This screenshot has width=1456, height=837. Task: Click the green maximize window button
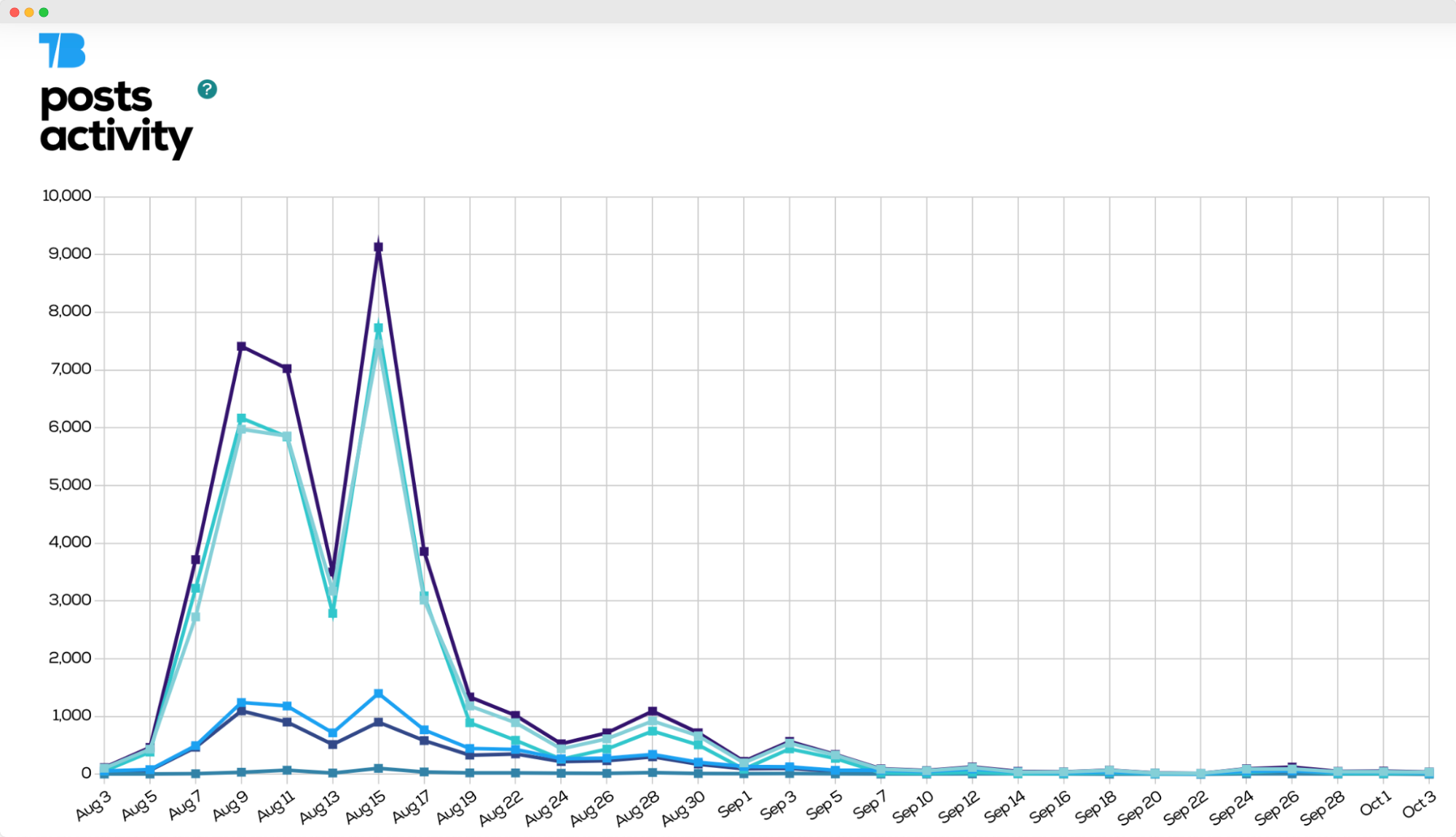click(x=44, y=12)
